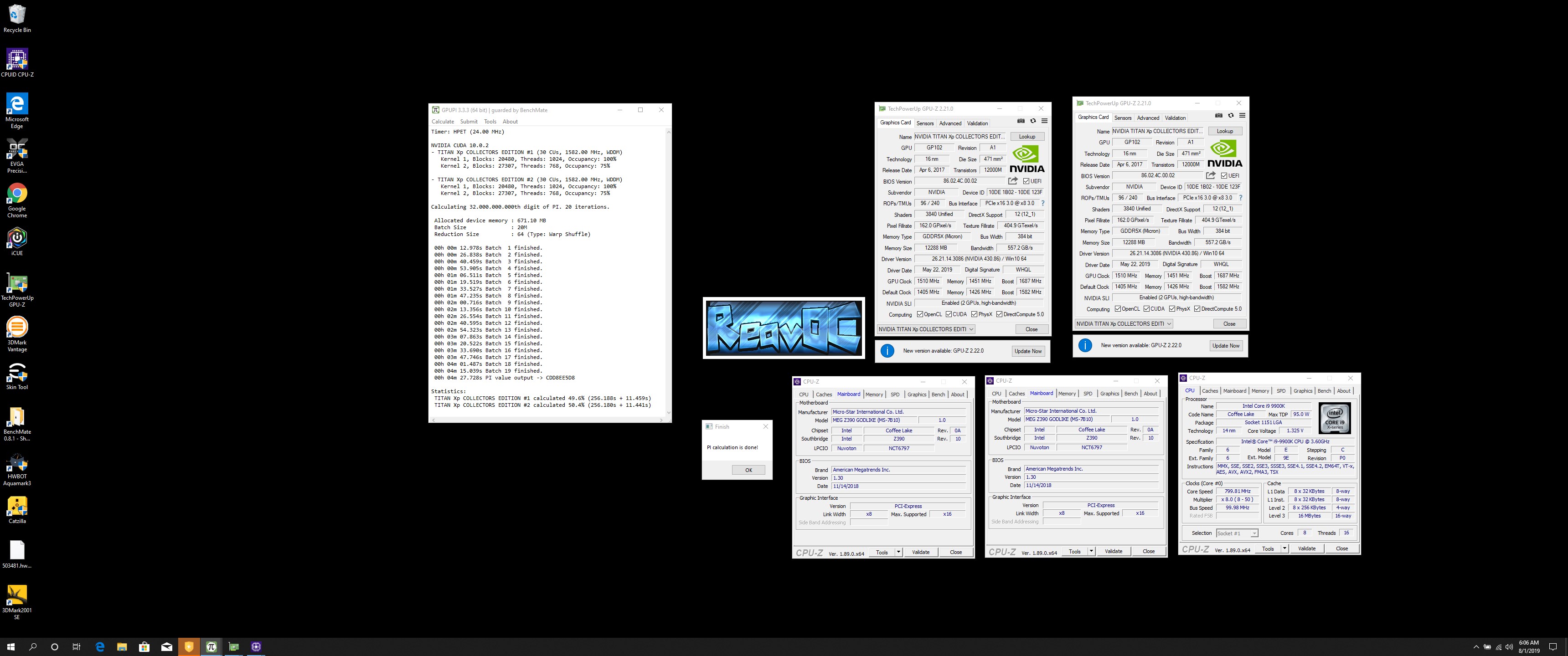Toggle DirectCompute 5.0 checkbox in left GPU-Z
1568x656 pixels.
[x=1000, y=315]
